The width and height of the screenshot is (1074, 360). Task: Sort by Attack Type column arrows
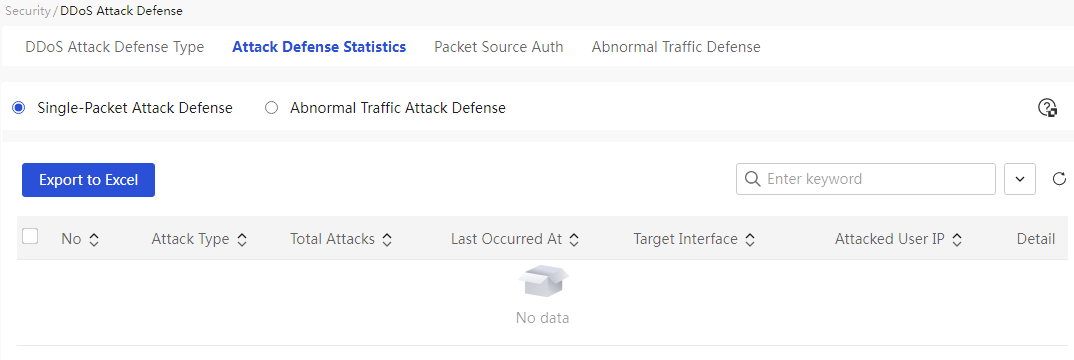coord(241,240)
